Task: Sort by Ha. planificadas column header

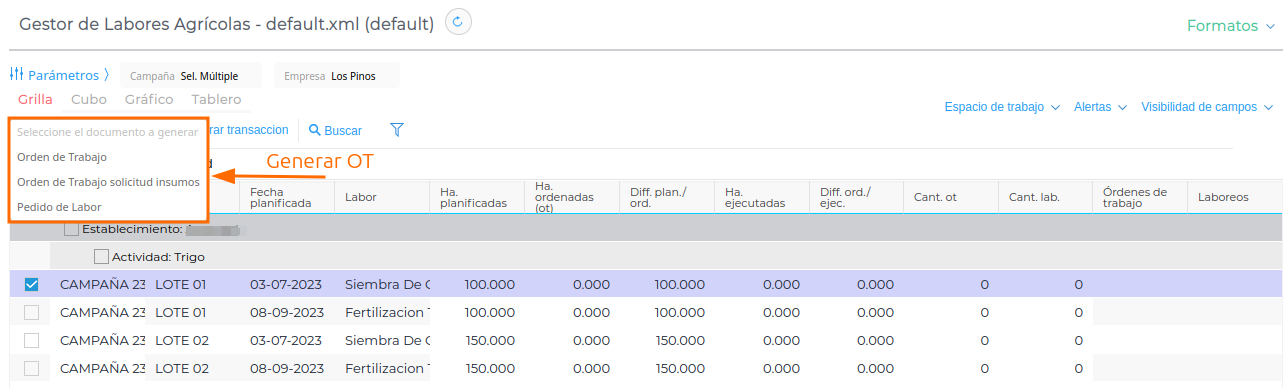Action: [x=477, y=197]
